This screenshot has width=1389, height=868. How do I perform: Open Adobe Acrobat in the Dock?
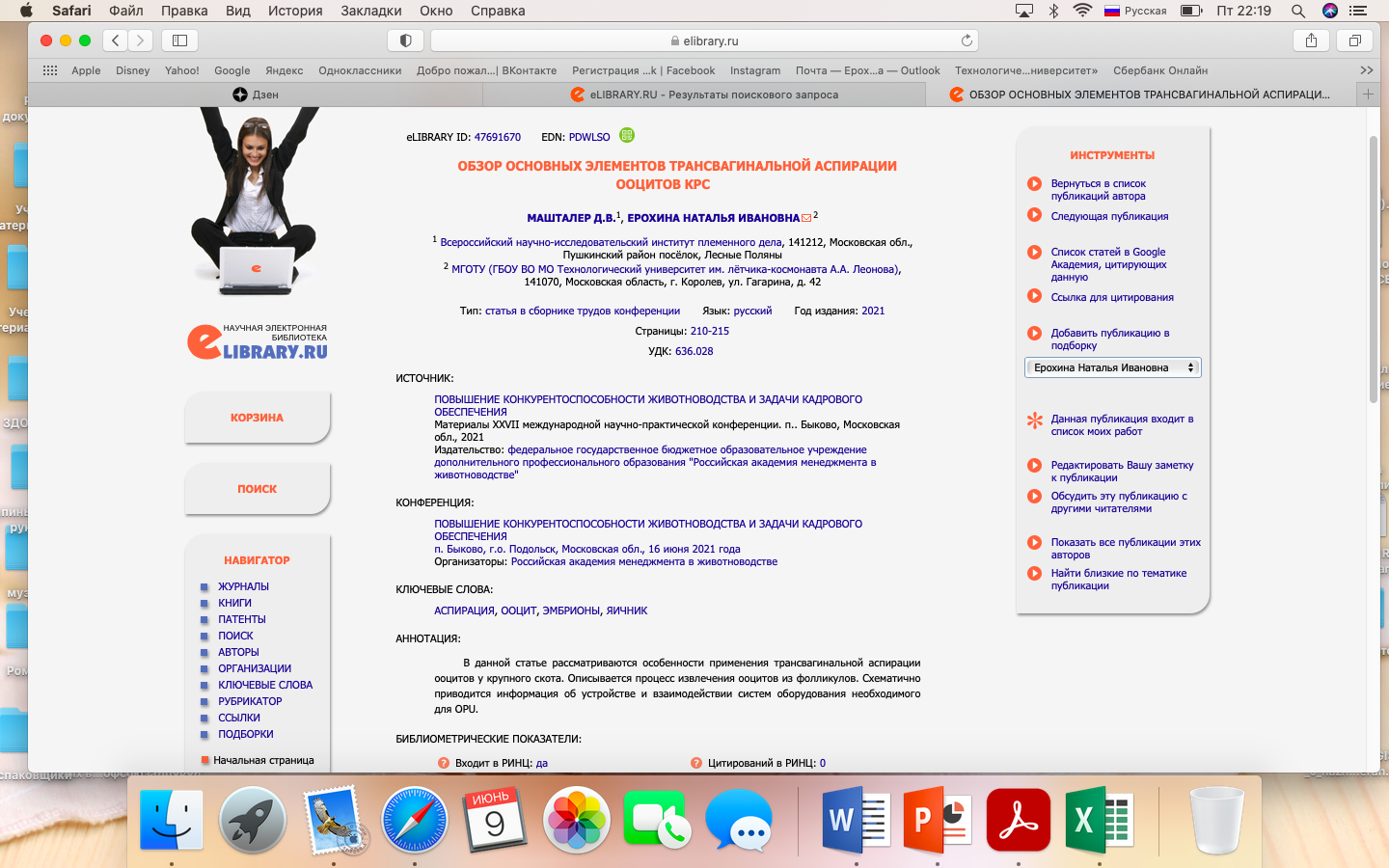point(1019,820)
